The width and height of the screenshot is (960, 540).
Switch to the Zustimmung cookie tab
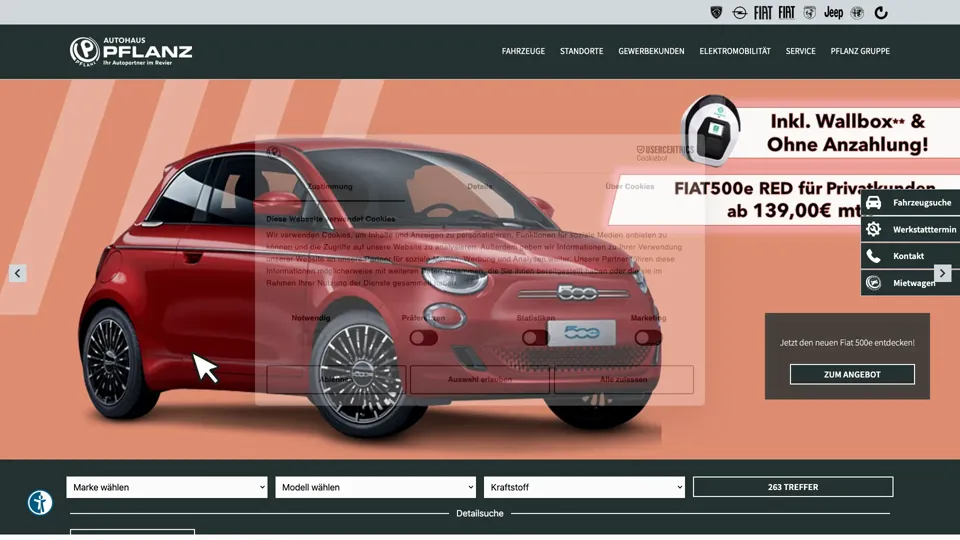330,187
